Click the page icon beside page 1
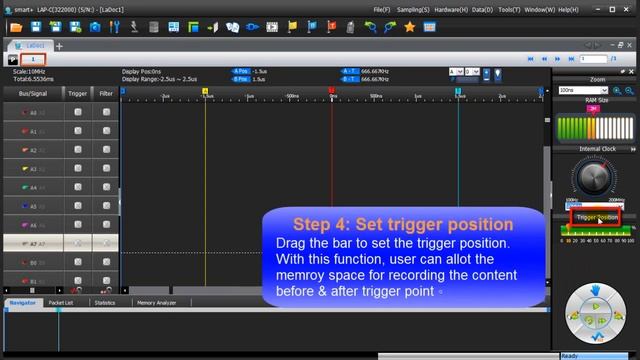The width and height of the screenshot is (640, 360). coord(12,60)
